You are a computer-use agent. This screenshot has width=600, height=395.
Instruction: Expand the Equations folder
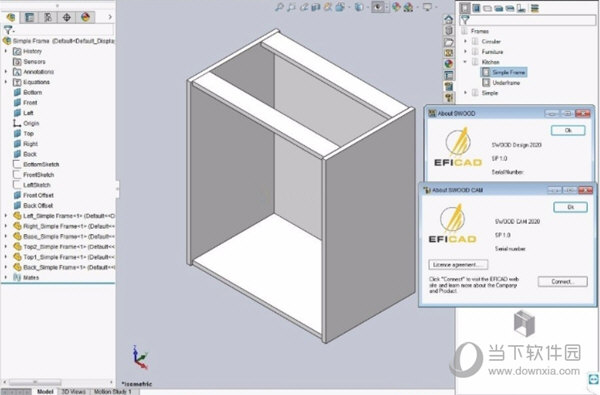[6, 82]
